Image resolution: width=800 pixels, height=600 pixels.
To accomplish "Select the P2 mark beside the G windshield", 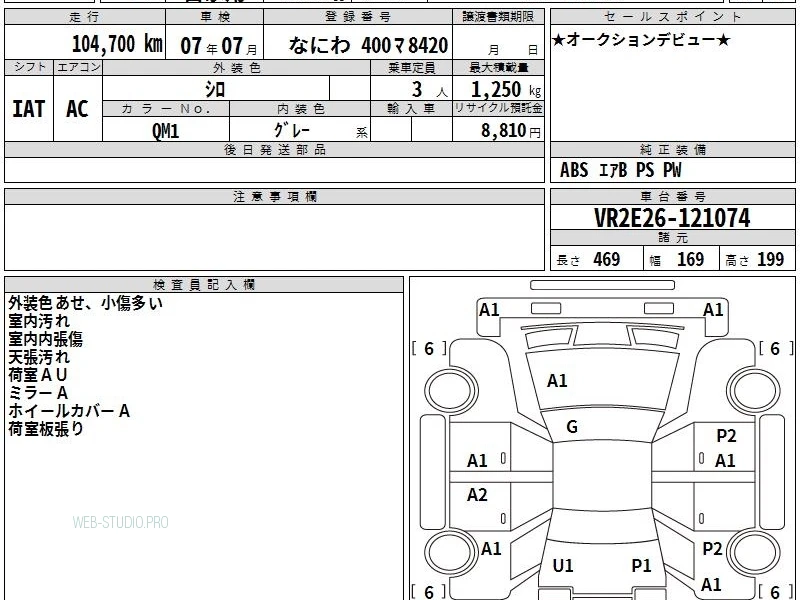I will click(x=727, y=436).
